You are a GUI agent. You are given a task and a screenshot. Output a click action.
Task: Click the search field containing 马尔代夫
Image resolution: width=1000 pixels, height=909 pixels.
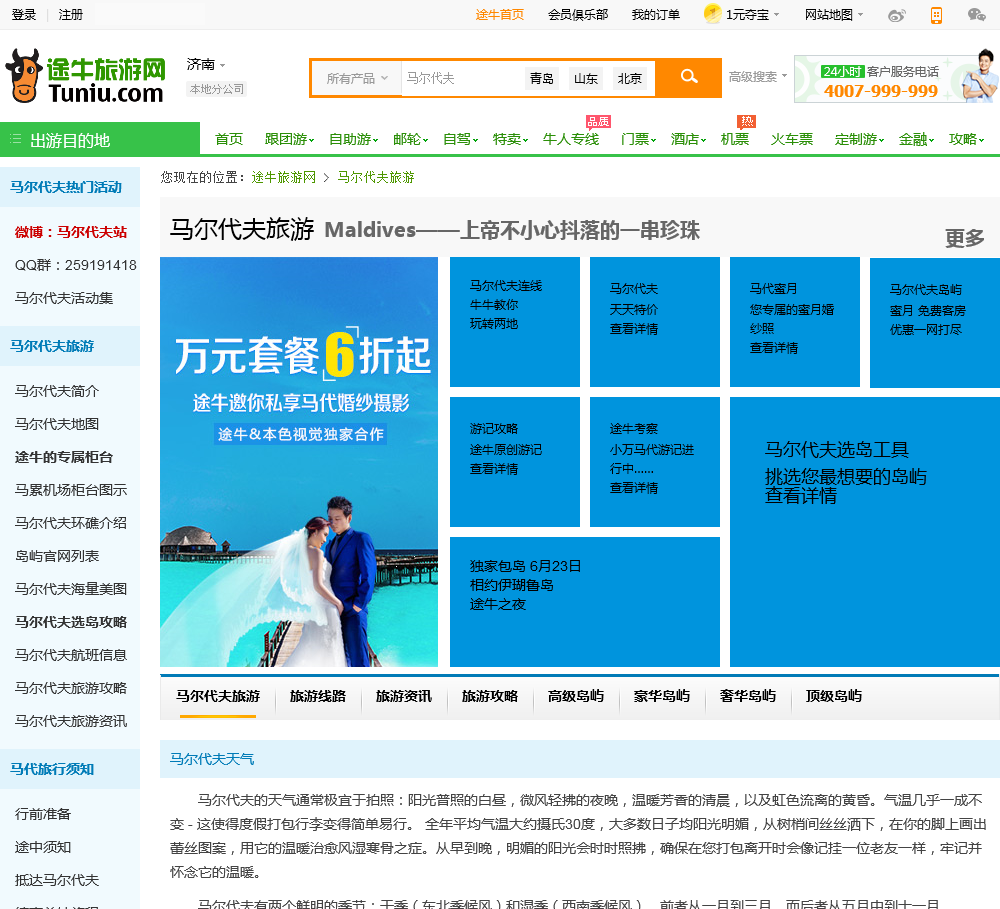[462, 78]
